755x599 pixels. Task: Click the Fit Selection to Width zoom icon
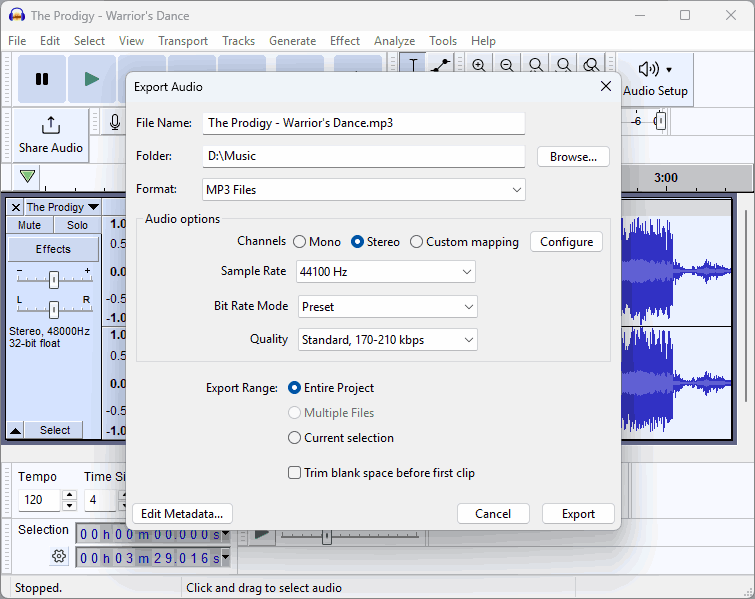[x=535, y=65]
